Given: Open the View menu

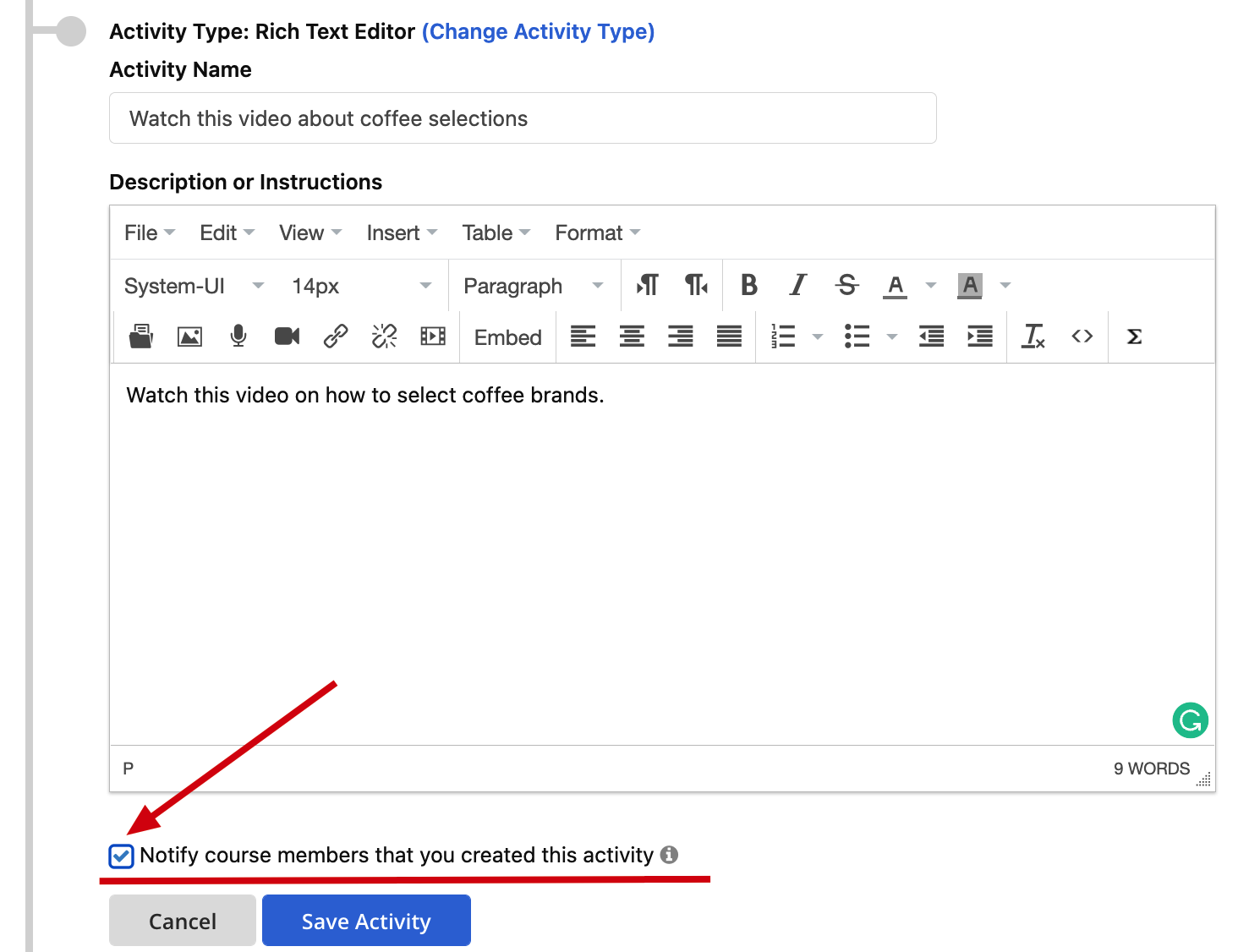Looking at the screenshot, I should click(x=310, y=233).
